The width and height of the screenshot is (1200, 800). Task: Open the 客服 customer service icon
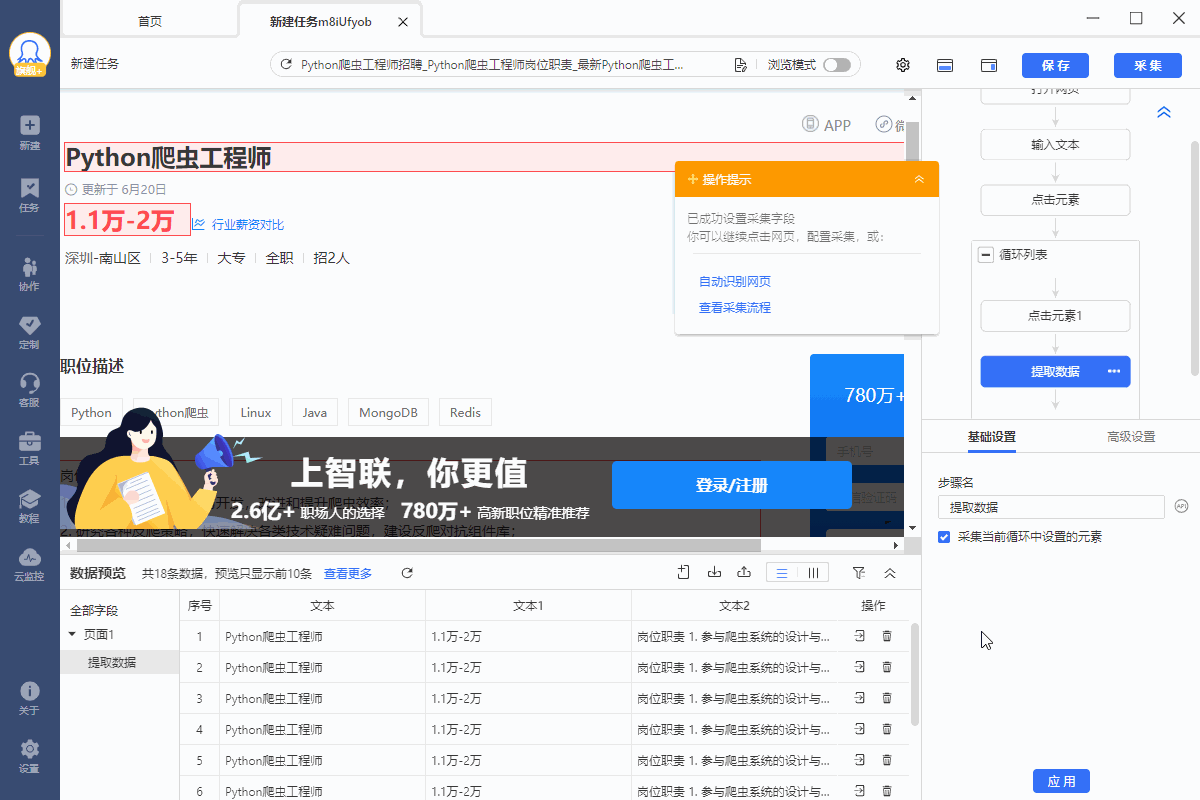(x=29, y=390)
